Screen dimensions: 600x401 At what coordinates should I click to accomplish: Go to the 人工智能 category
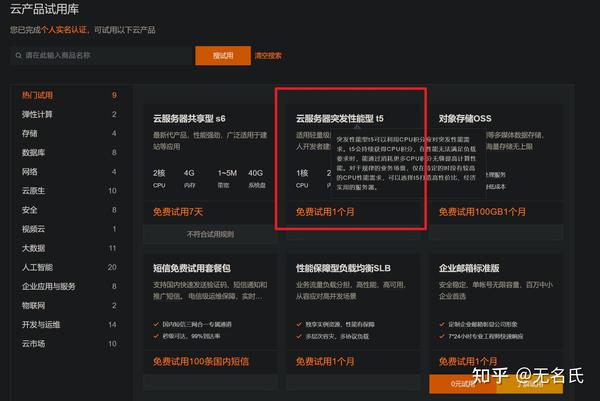click(x=37, y=267)
